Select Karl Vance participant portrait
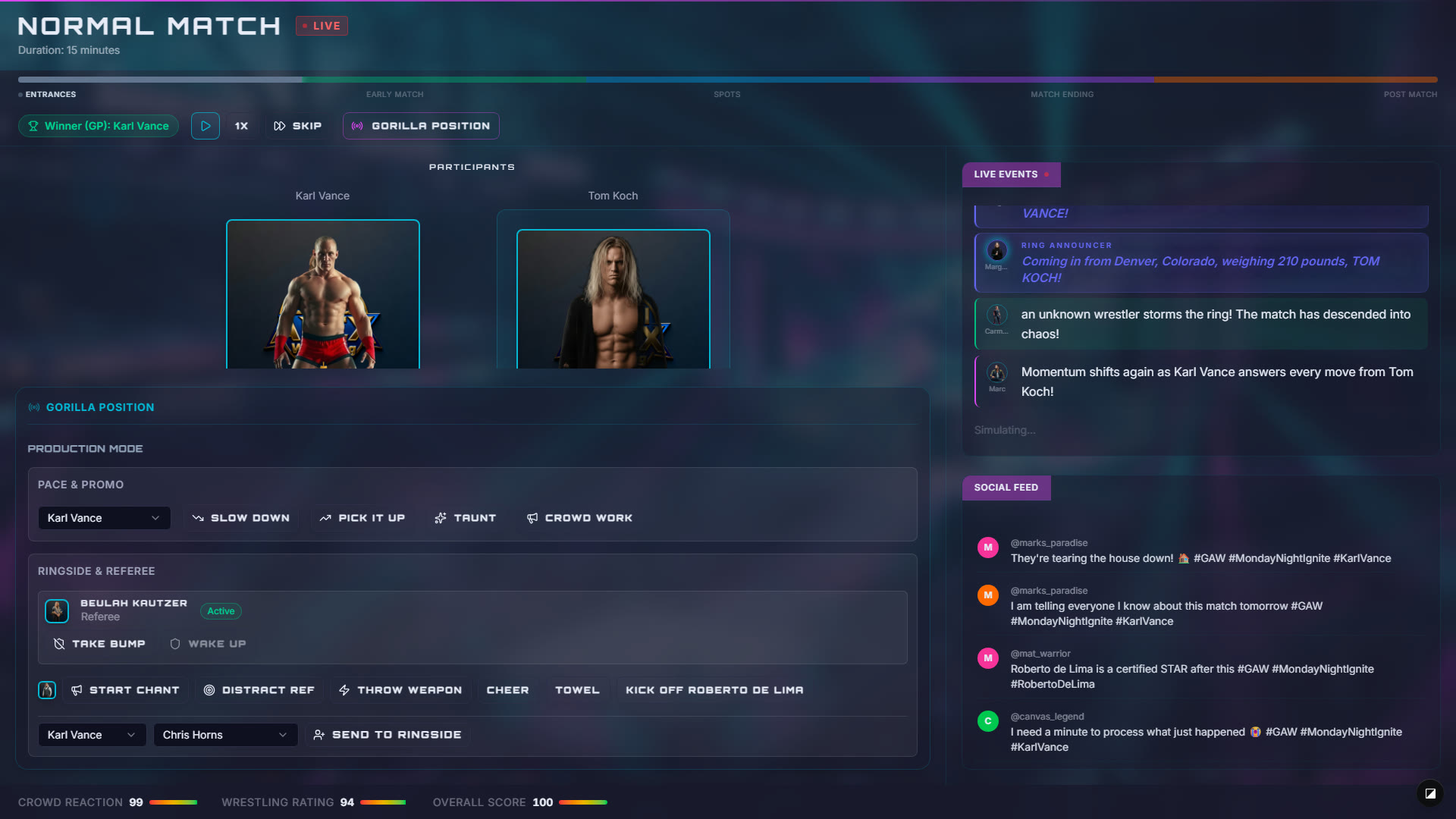The height and width of the screenshot is (819, 1456). click(x=323, y=294)
